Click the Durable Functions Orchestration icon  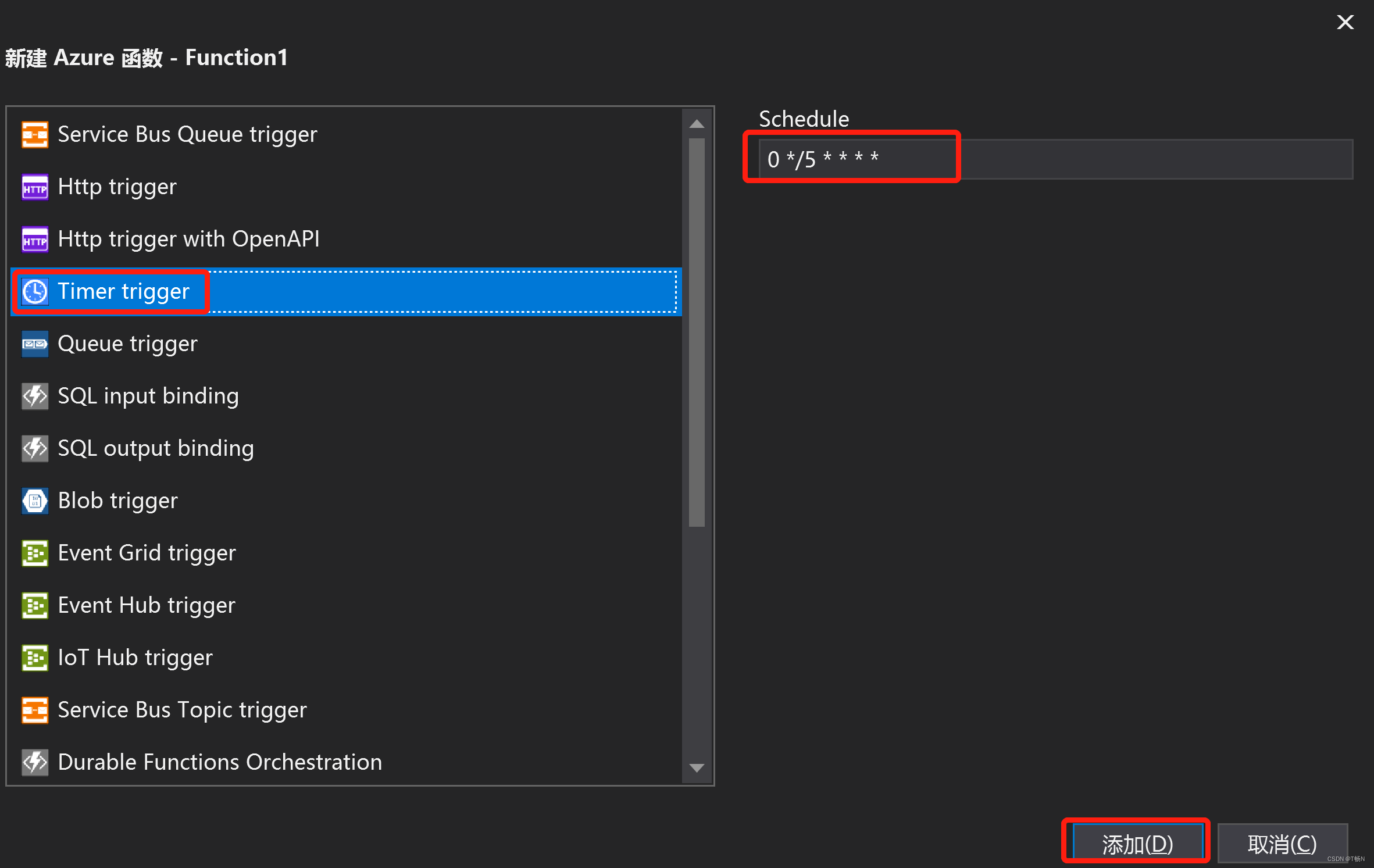(x=35, y=763)
